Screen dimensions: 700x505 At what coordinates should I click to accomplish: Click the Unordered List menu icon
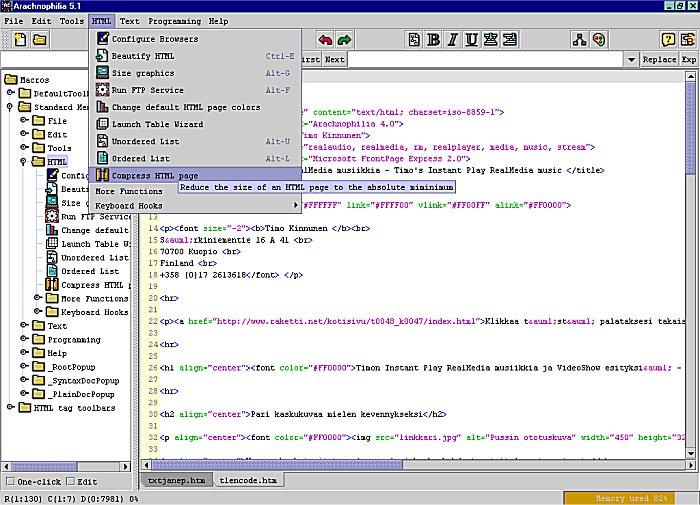point(102,141)
